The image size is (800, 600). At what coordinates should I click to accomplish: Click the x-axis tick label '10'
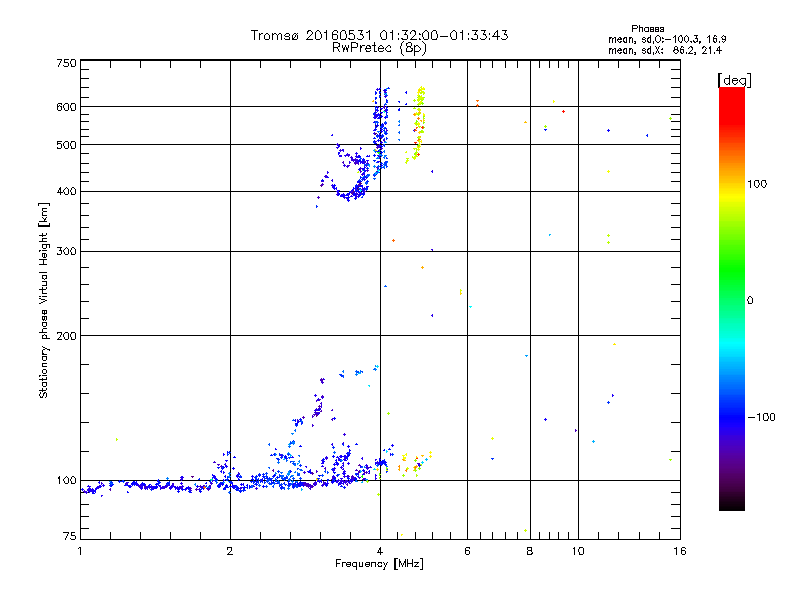[x=578, y=551]
